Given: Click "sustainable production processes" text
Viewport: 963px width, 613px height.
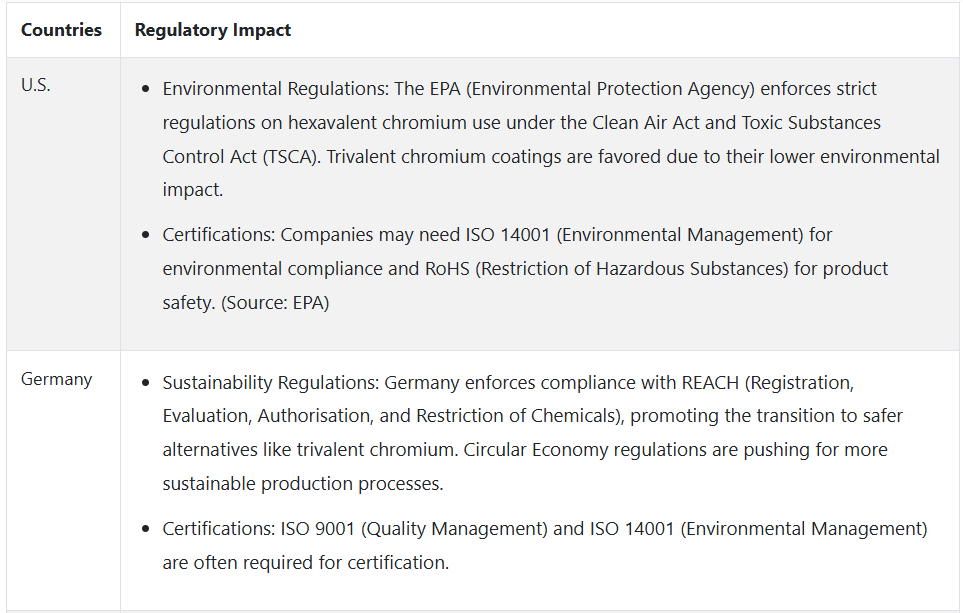Looking at the screenshot, I should [301, 484].
